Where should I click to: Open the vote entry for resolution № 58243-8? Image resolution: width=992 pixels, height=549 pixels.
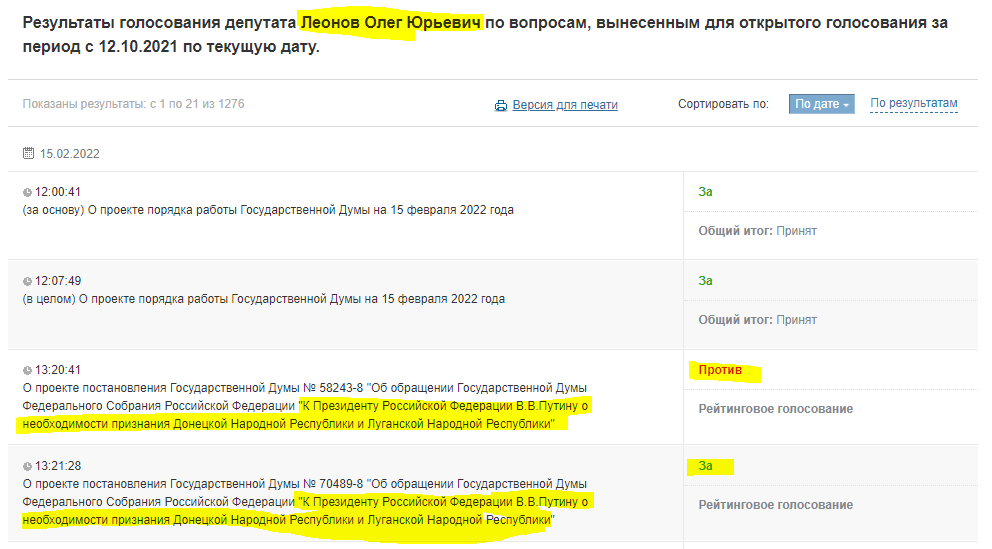pyautogui.click(x=305, y=406)
